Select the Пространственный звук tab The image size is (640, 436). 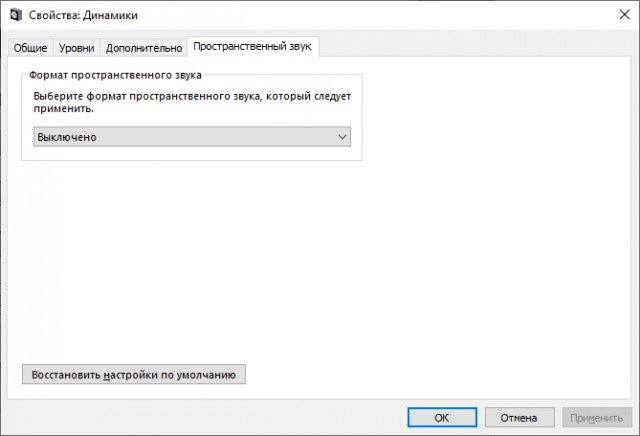click(x=253, y=47)
